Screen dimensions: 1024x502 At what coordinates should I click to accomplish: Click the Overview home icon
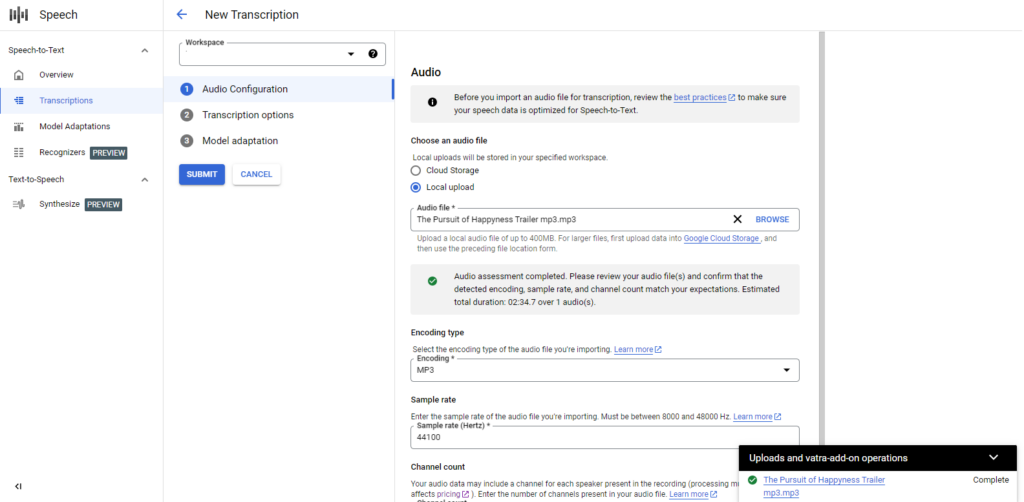coord(19,75)
